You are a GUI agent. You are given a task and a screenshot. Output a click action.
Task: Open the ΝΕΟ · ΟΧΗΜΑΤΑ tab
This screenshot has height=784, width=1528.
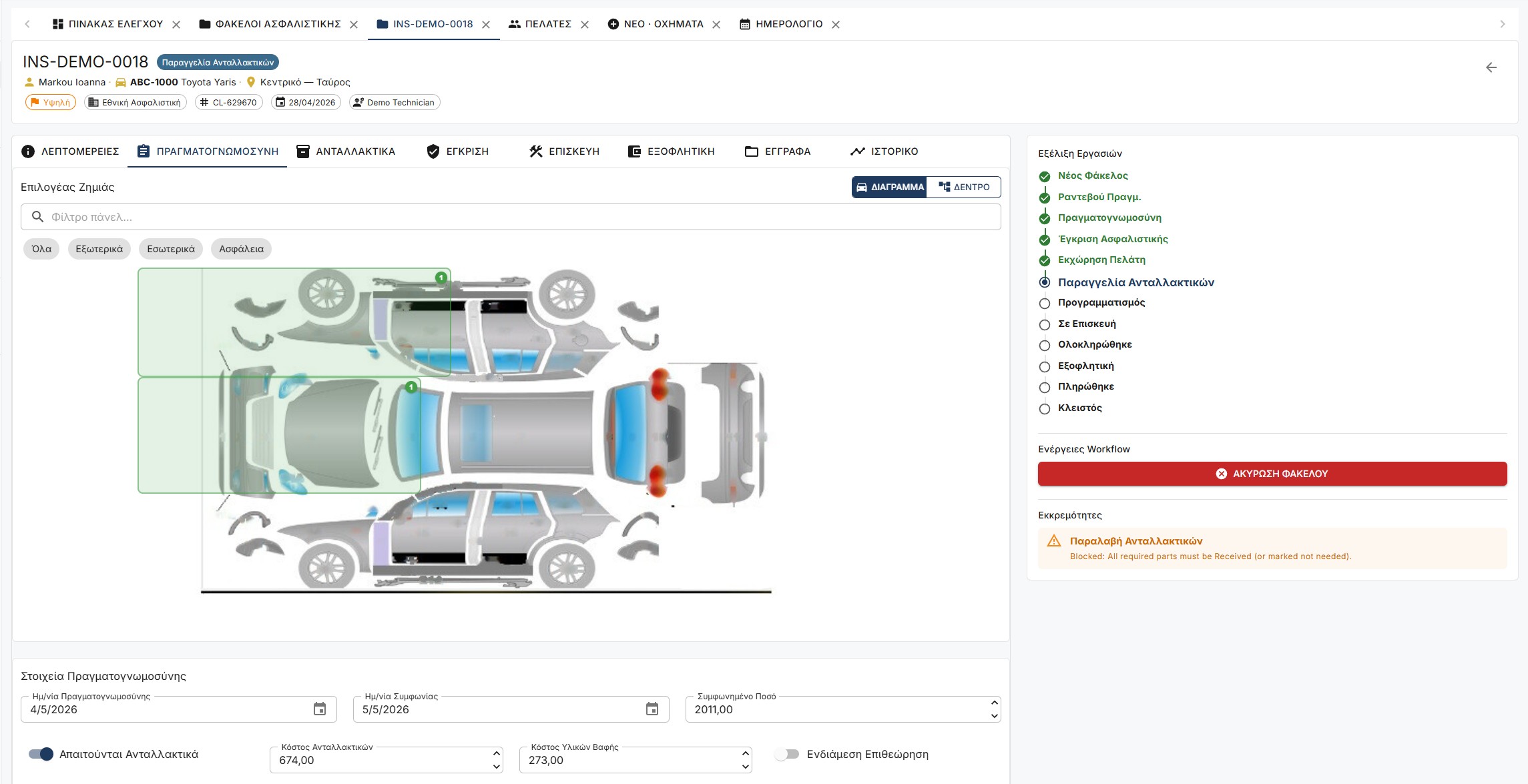[656, 24]
